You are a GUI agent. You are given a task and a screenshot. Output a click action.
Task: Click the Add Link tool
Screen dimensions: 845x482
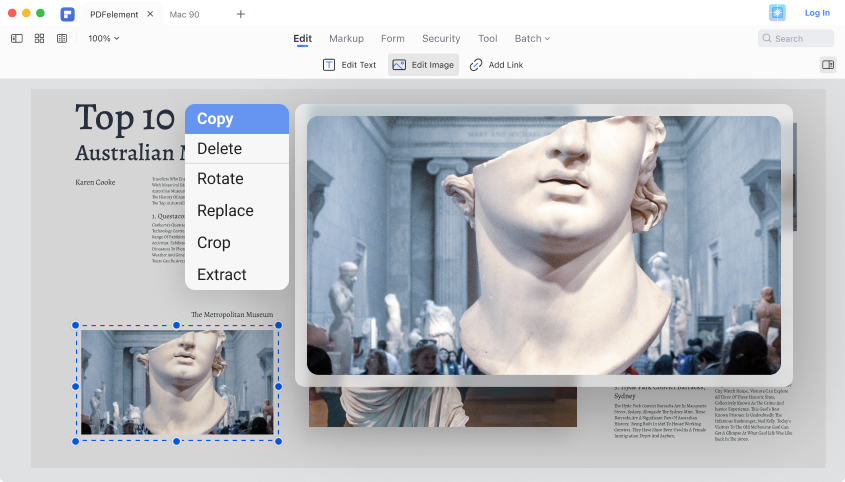coord(496,65)
